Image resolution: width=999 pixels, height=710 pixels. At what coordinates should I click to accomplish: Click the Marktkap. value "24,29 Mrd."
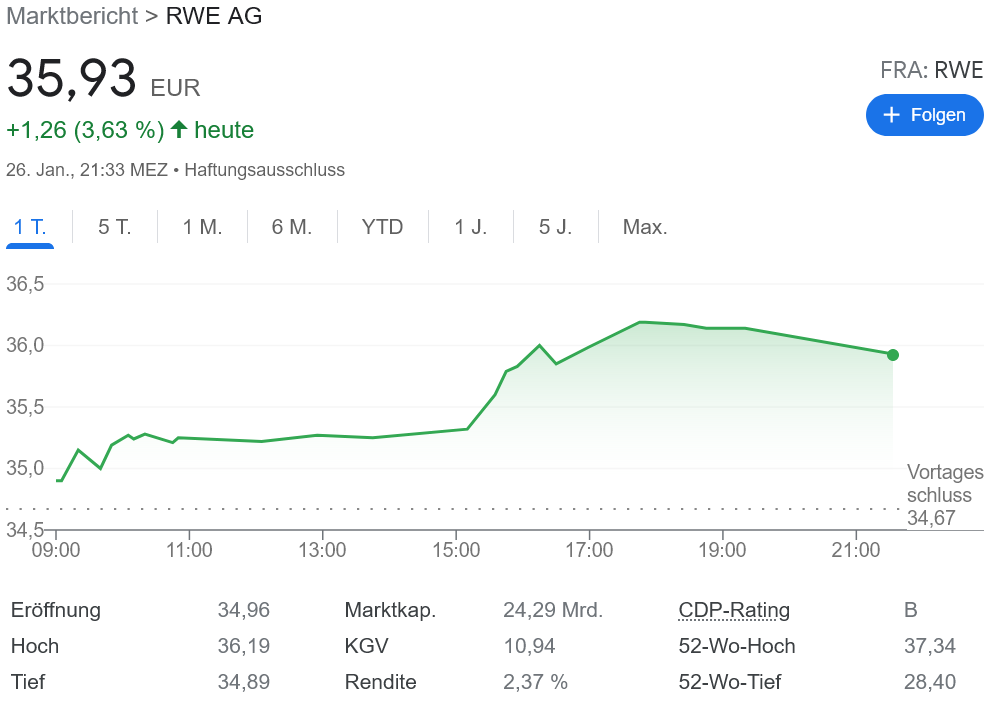coord(553,610)
